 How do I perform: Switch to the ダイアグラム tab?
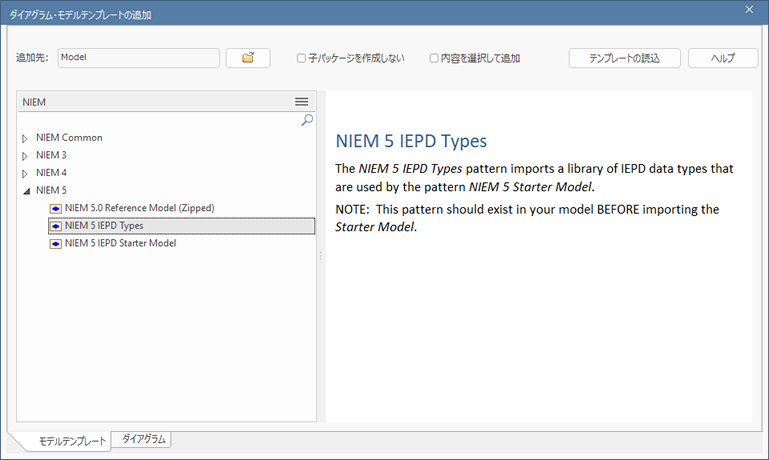(142, 439)
